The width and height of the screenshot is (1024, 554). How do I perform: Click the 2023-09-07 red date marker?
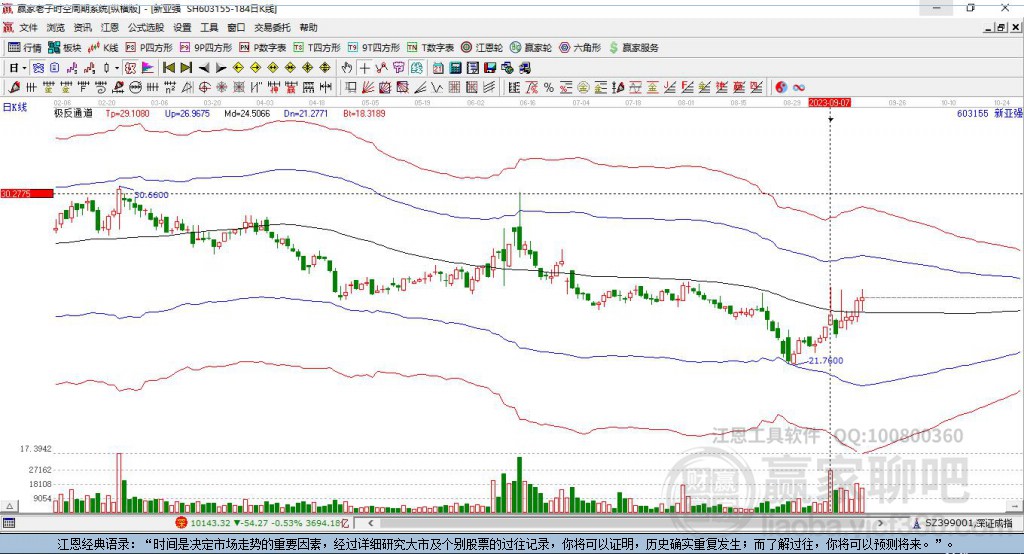[x=829, y=103]
